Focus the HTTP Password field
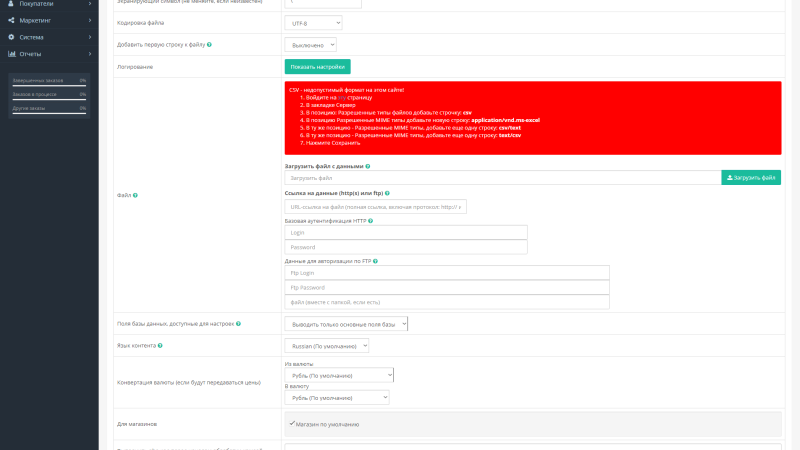This screenshot has height=450, width=800. [x=406, y=247]
